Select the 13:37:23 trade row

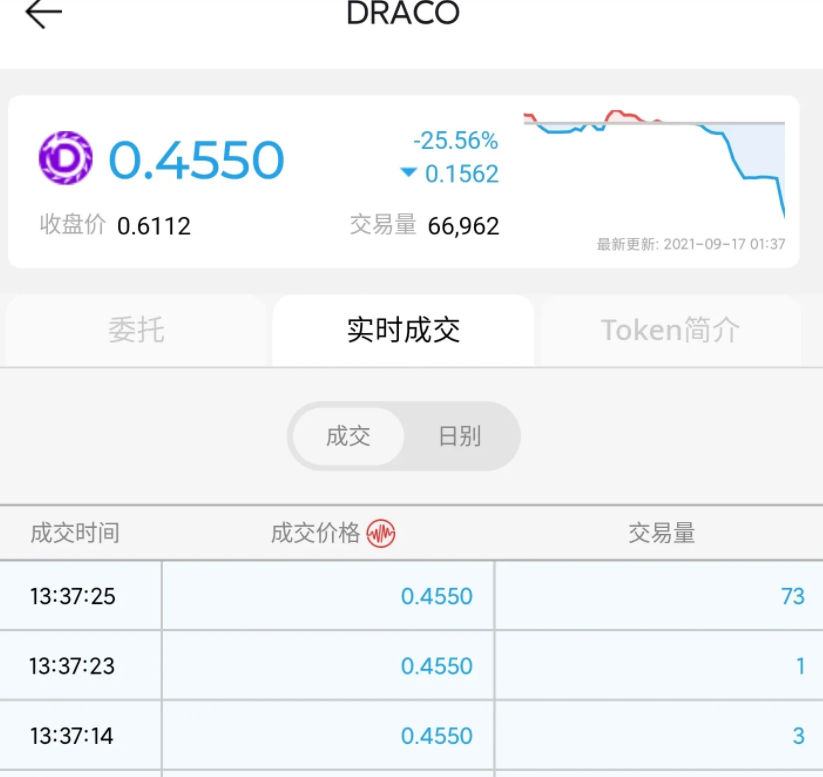click(x=412, y=666)
